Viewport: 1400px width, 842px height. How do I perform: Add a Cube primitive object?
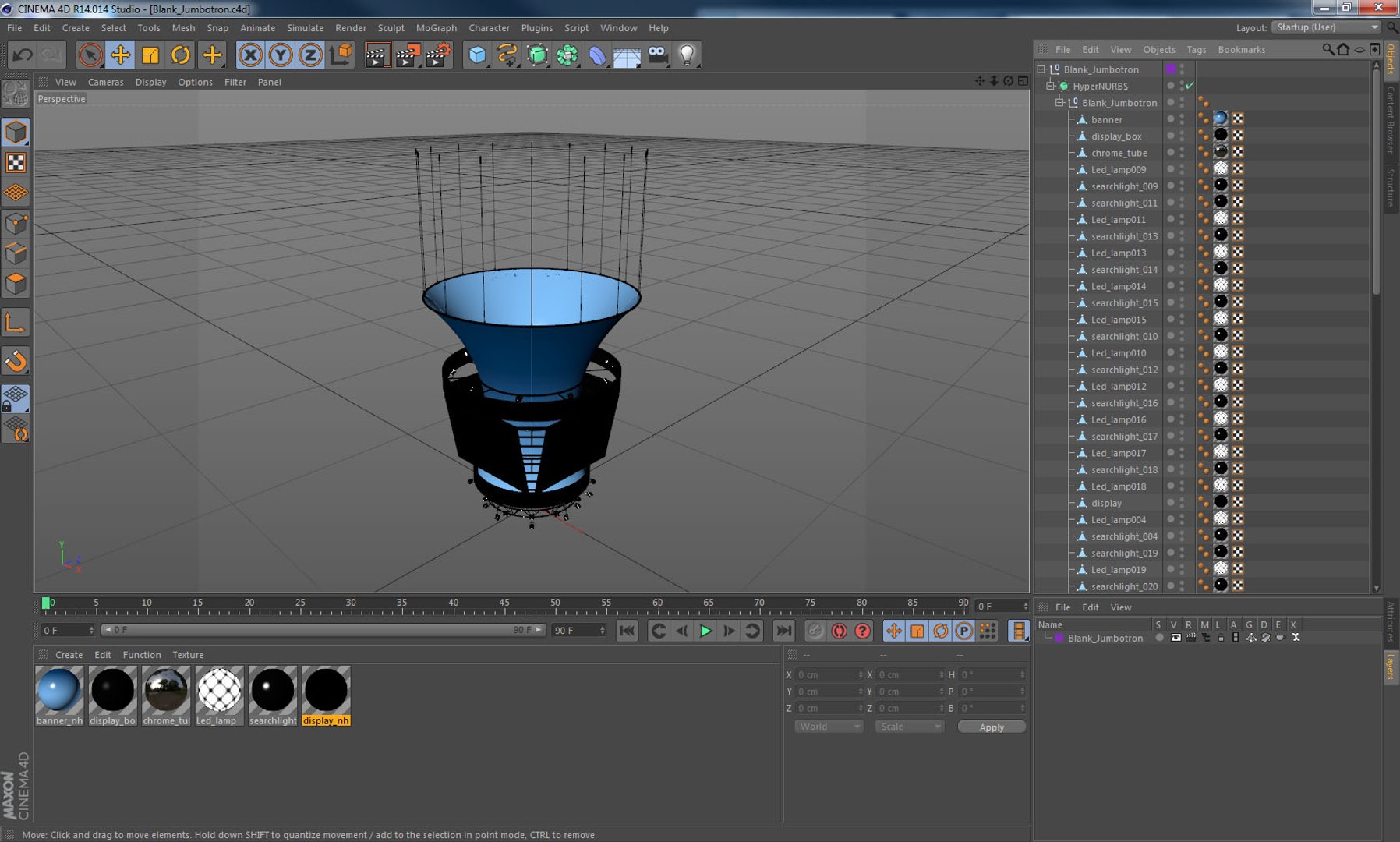pyautogui.click(x=477, y=55)
